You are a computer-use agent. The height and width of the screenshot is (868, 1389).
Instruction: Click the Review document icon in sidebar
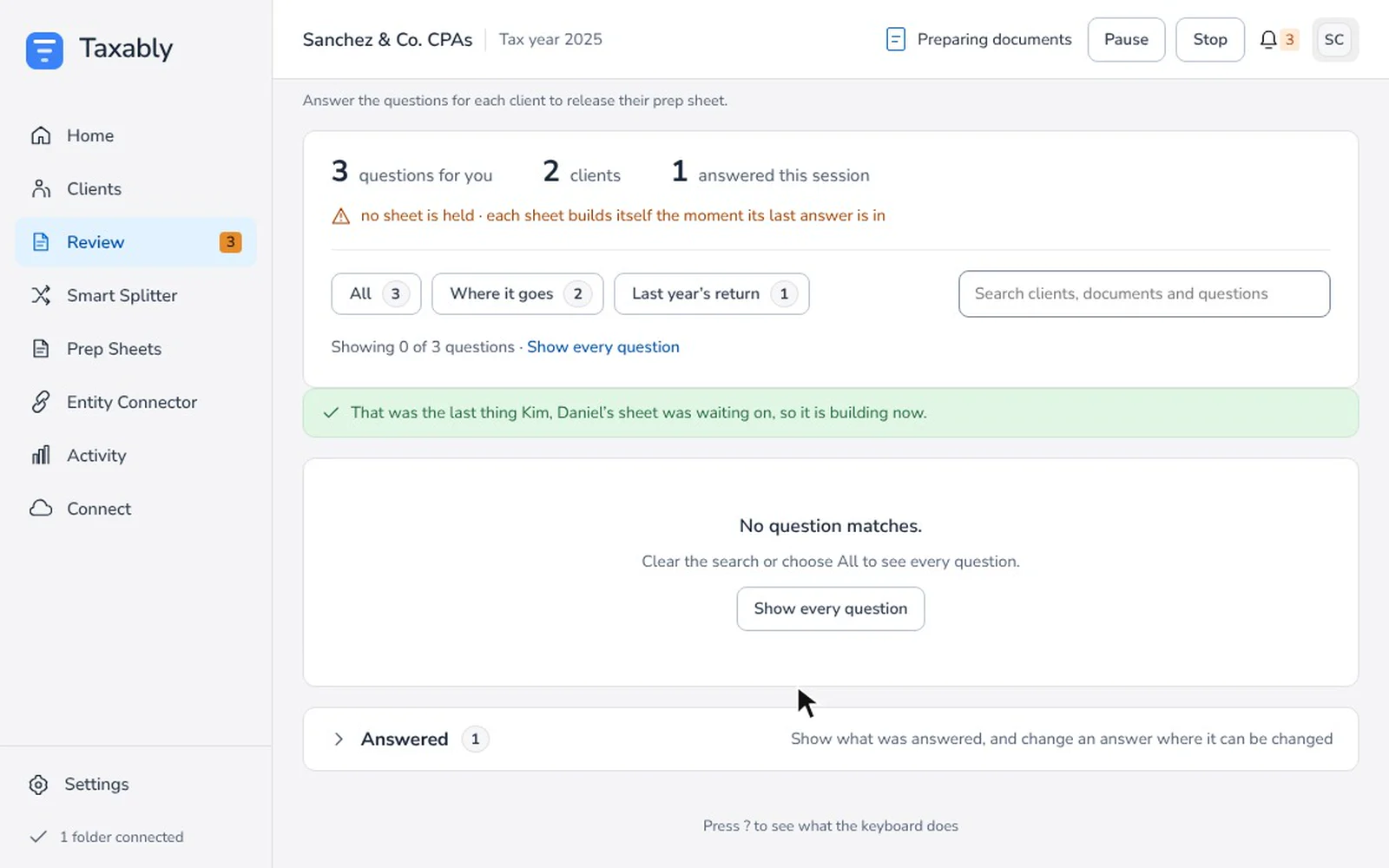click(x=41, y=242)
